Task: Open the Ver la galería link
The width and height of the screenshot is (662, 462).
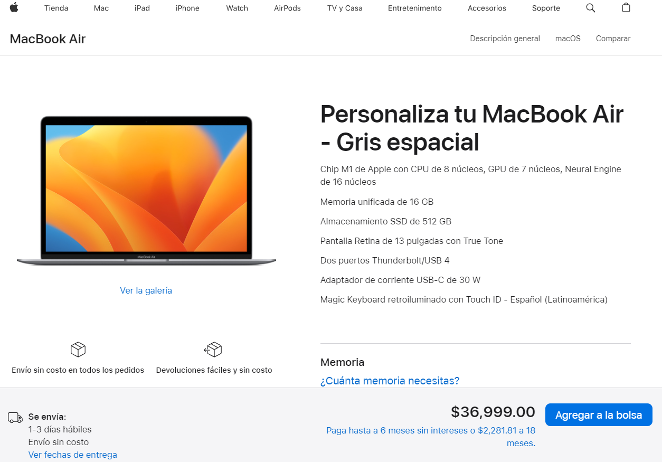Action: (x=146, y=291)
